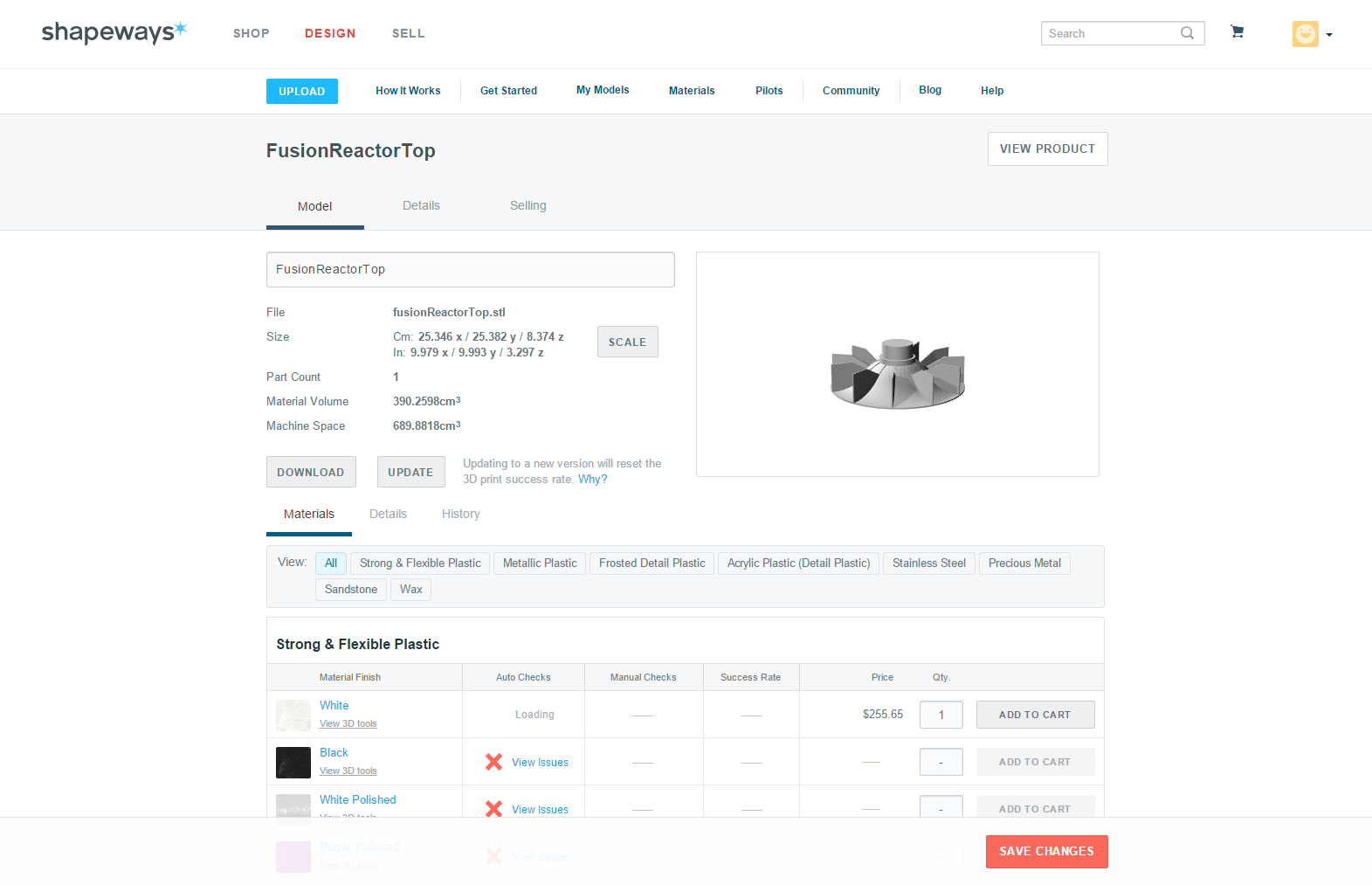Open the Why? link
This screenshot has height=885, width=1372.
592,480
